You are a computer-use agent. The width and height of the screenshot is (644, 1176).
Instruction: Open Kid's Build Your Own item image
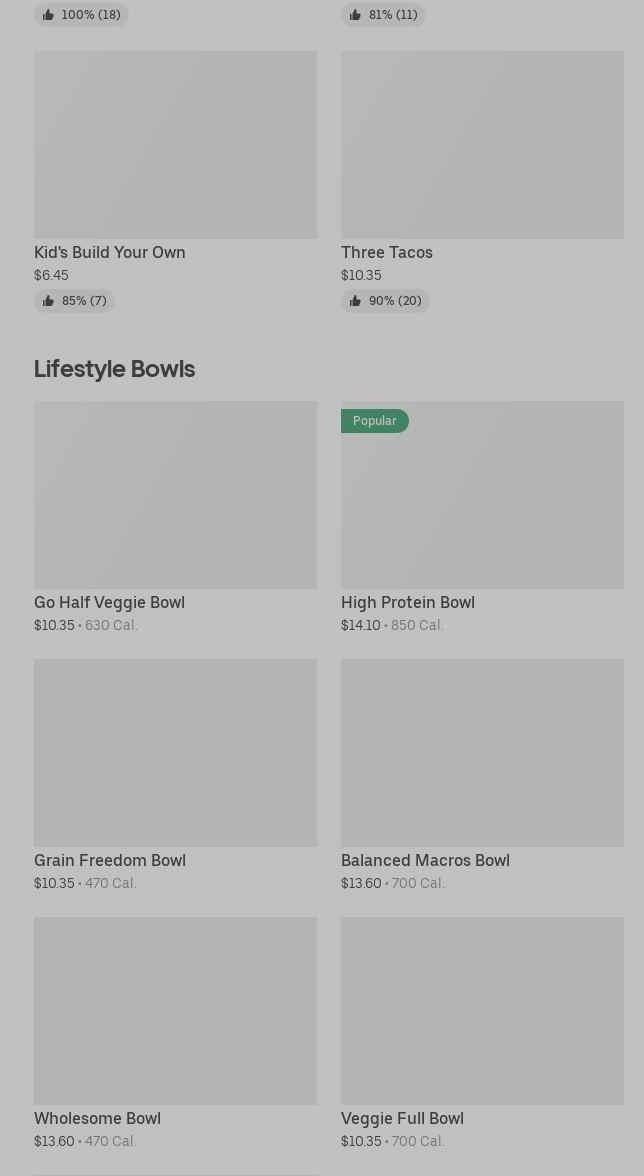(x=175, y=145)
